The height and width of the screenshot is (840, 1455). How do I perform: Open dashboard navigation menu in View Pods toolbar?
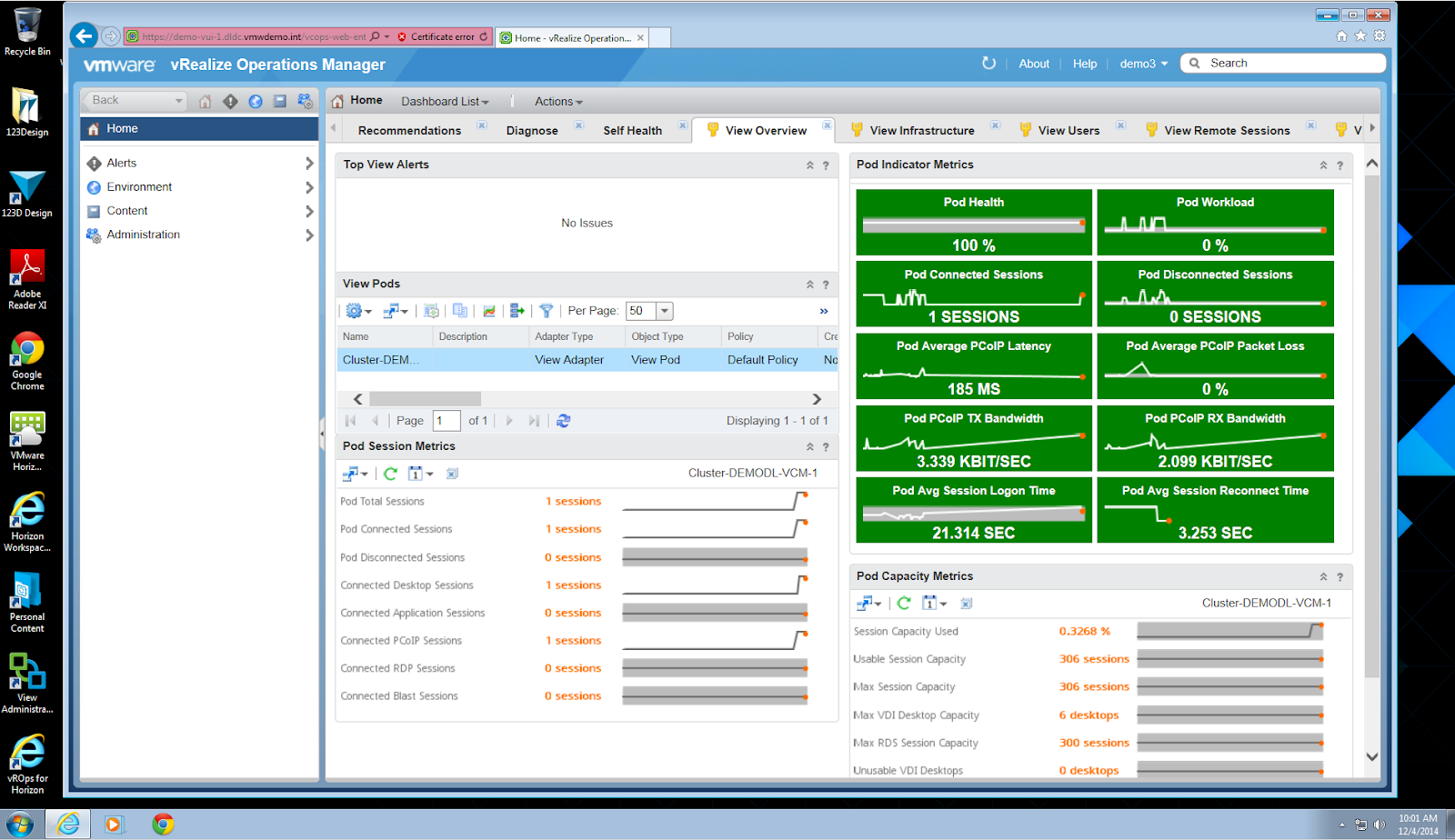(396, 311)
